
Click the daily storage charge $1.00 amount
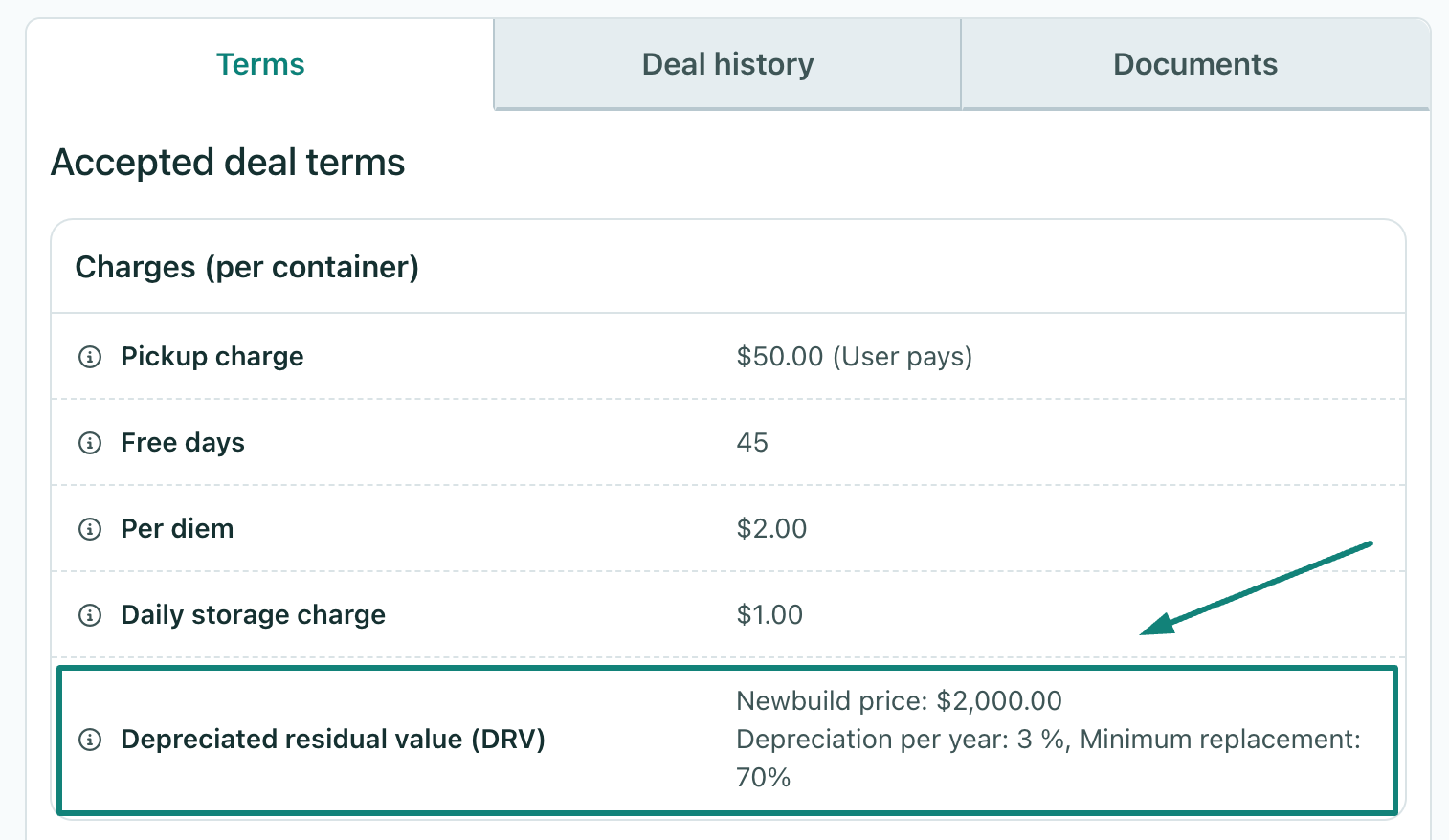coord(769,614)
